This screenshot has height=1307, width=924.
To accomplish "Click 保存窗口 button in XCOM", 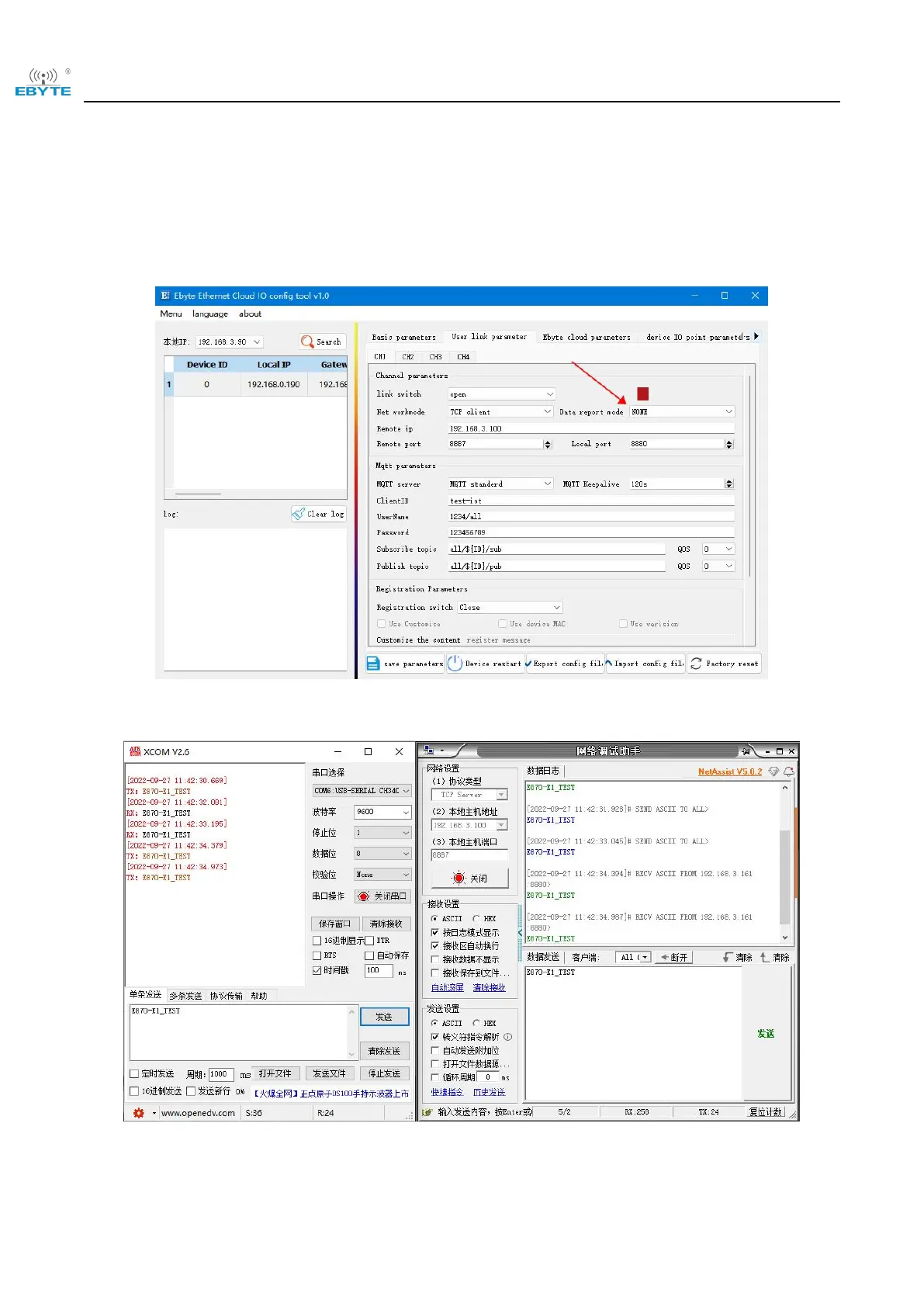I will [335, 924].
